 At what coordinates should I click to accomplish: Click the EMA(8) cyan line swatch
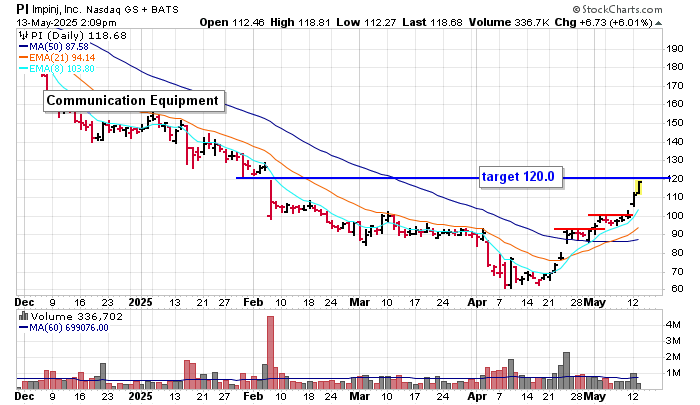point(24,69)
